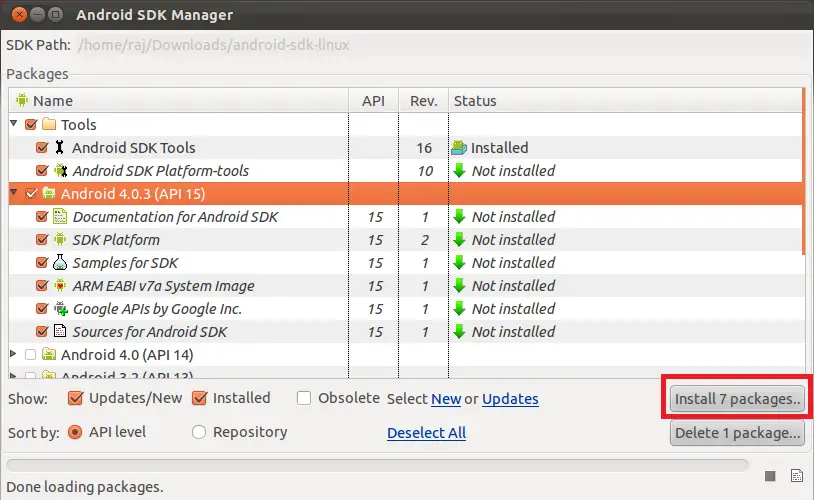The image size is (814, 500).
Task: Click the Delete 1 package button
Action: tap(737, 433)
